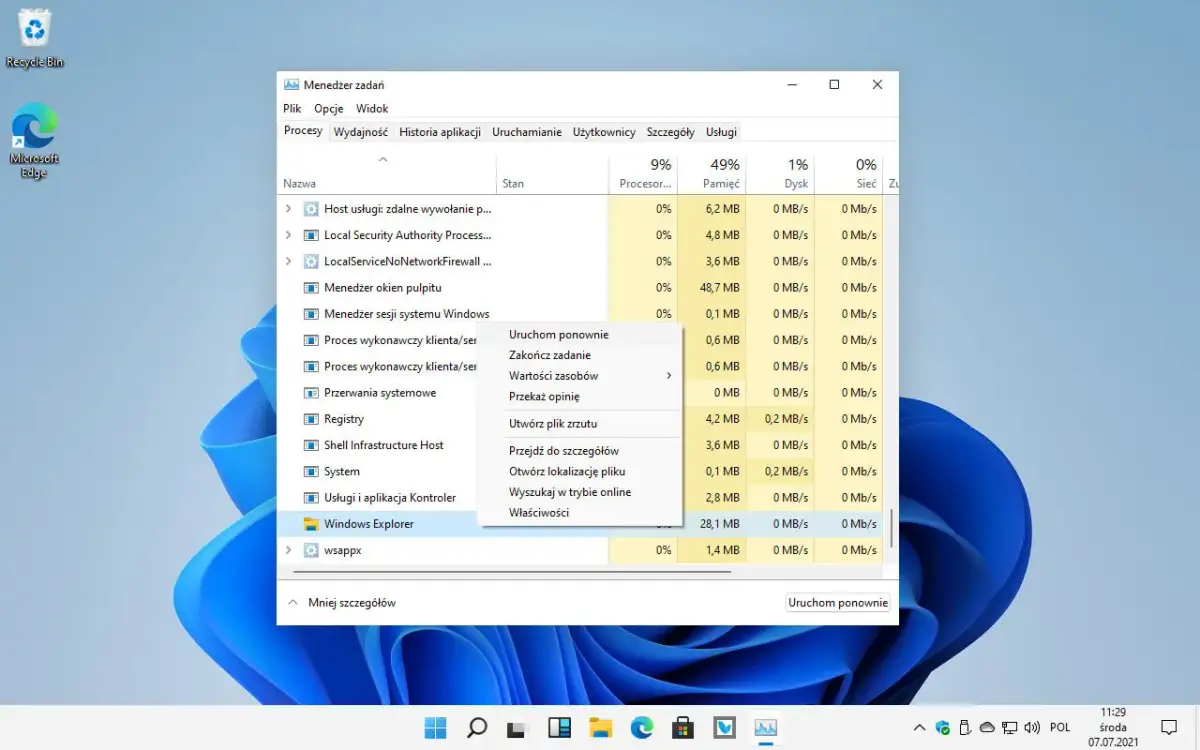Launch Microsoft Edge from the taskbar
The image size is (1200, 750).
(642, 727)
